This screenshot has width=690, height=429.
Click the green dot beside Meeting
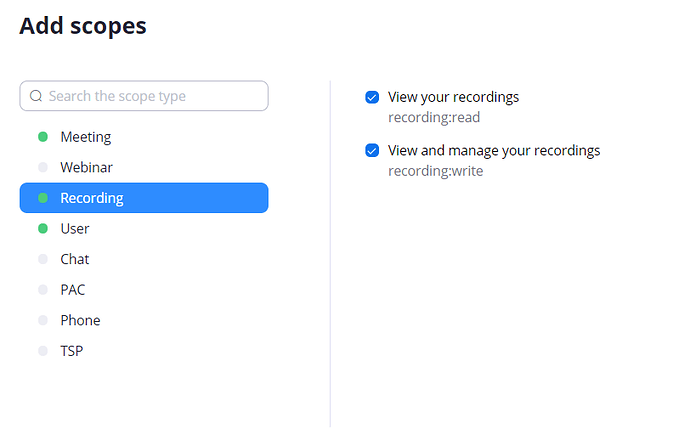(42, 137)
